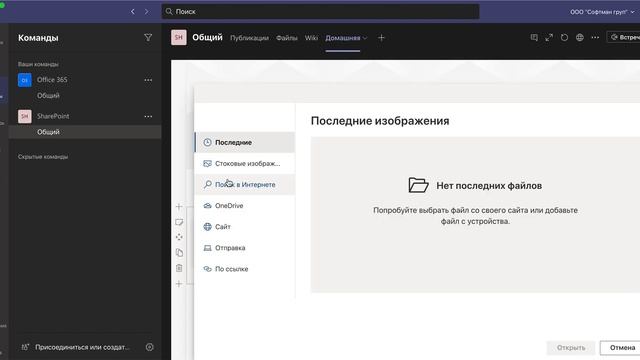Viewport: 640px width, 360px height.
Task: Open the tab conversation icon
Action: point(534,38)
